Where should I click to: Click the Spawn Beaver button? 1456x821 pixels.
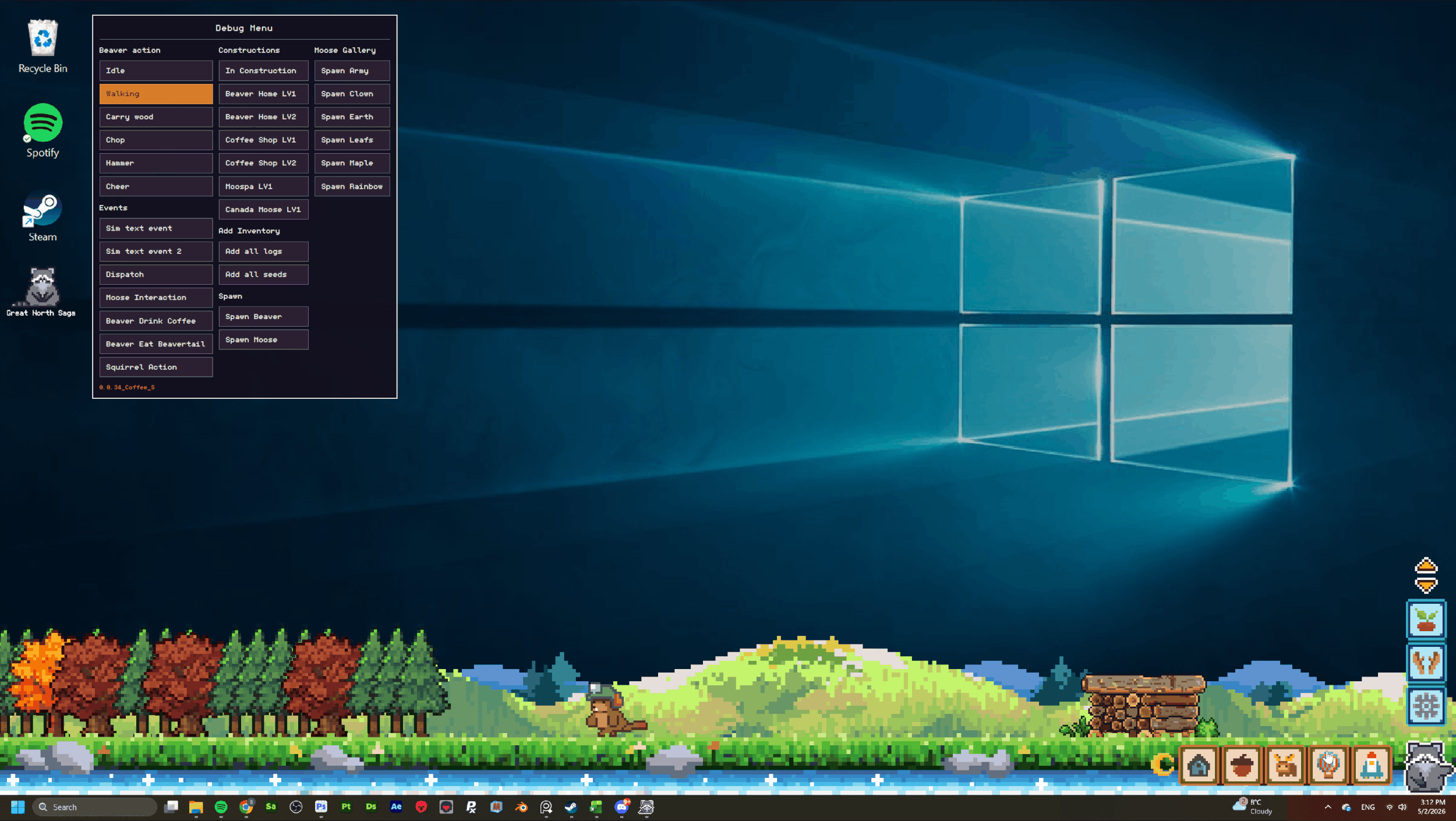[x=263, y=317]
